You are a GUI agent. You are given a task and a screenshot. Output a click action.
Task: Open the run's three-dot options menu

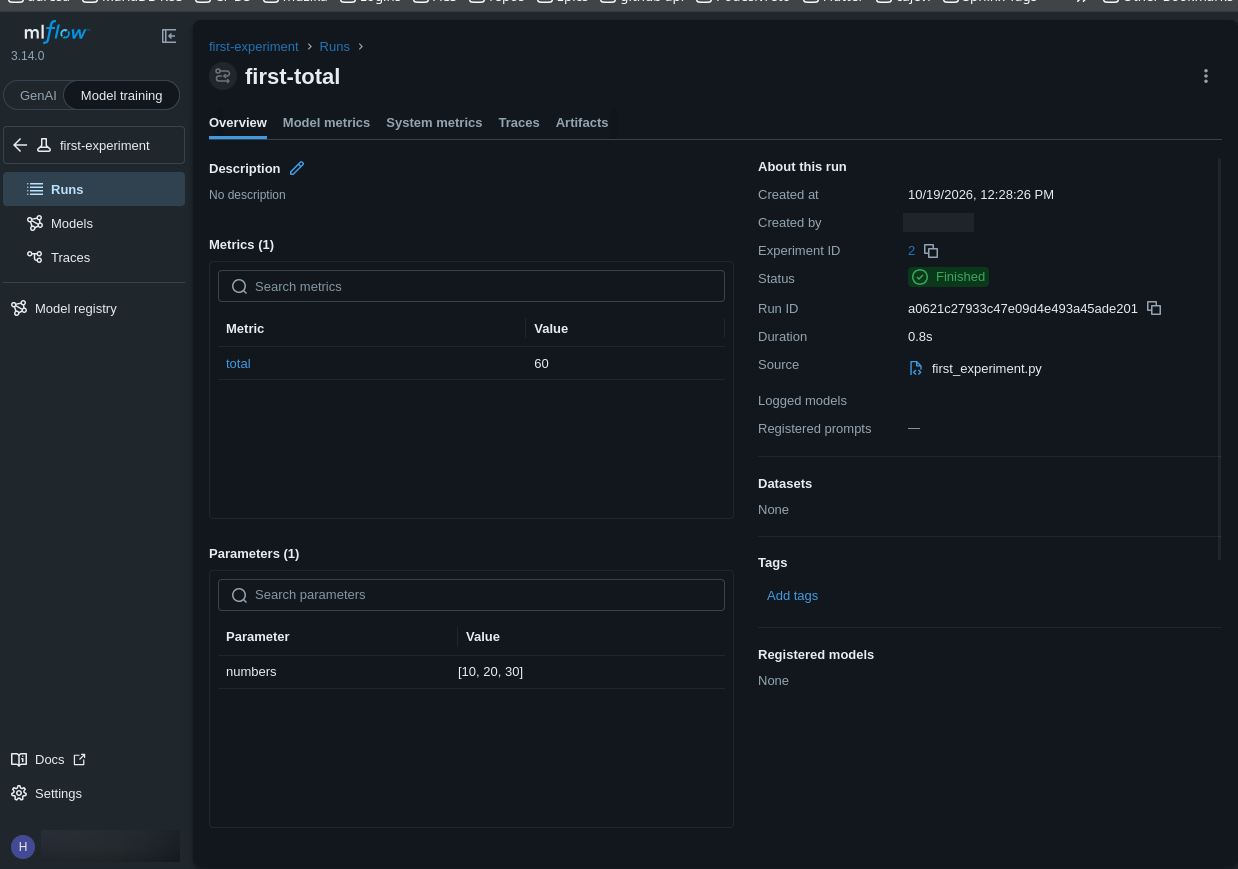[1206, 76]
